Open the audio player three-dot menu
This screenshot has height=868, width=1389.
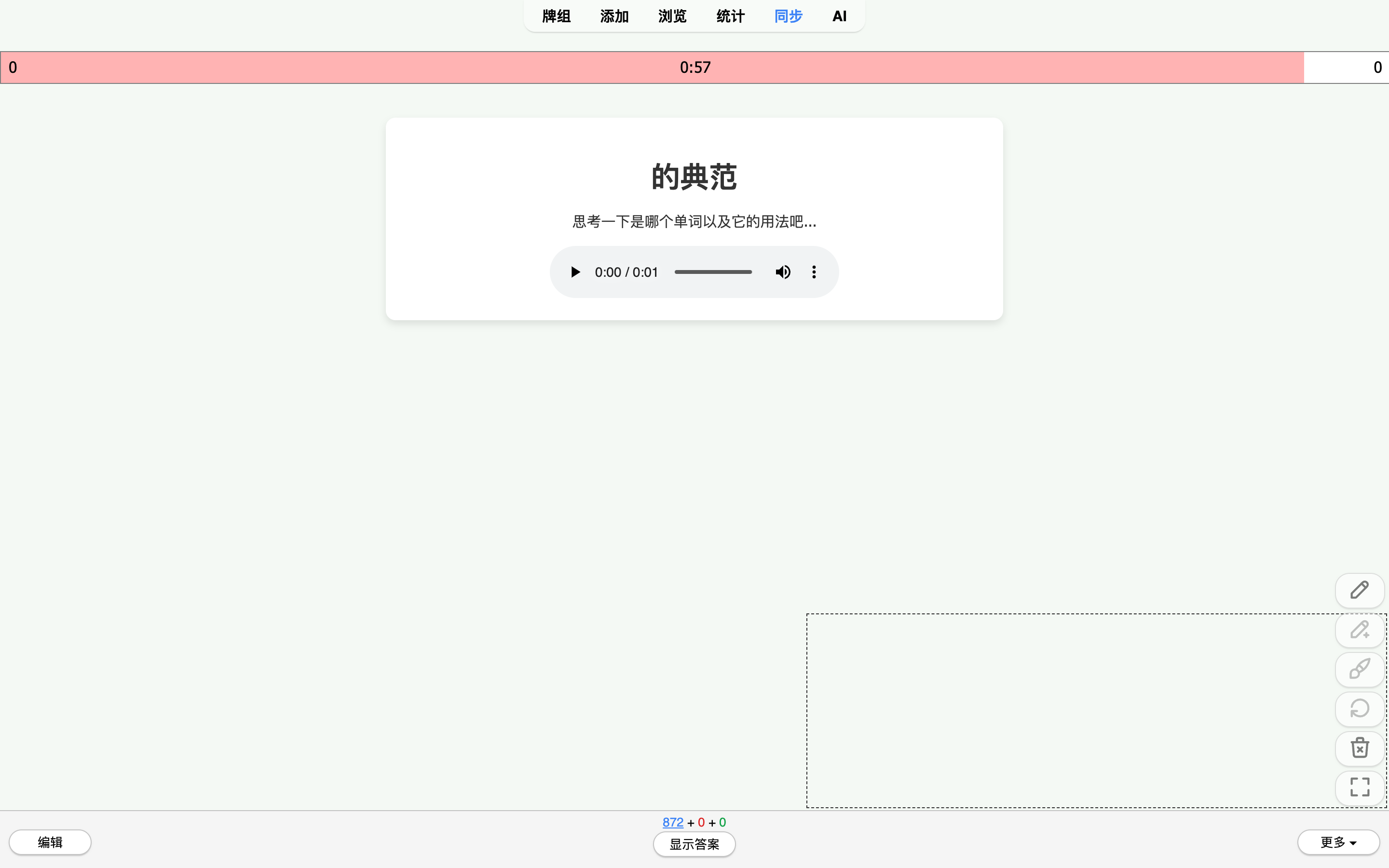pyautogui.click(x=814, y=272)
